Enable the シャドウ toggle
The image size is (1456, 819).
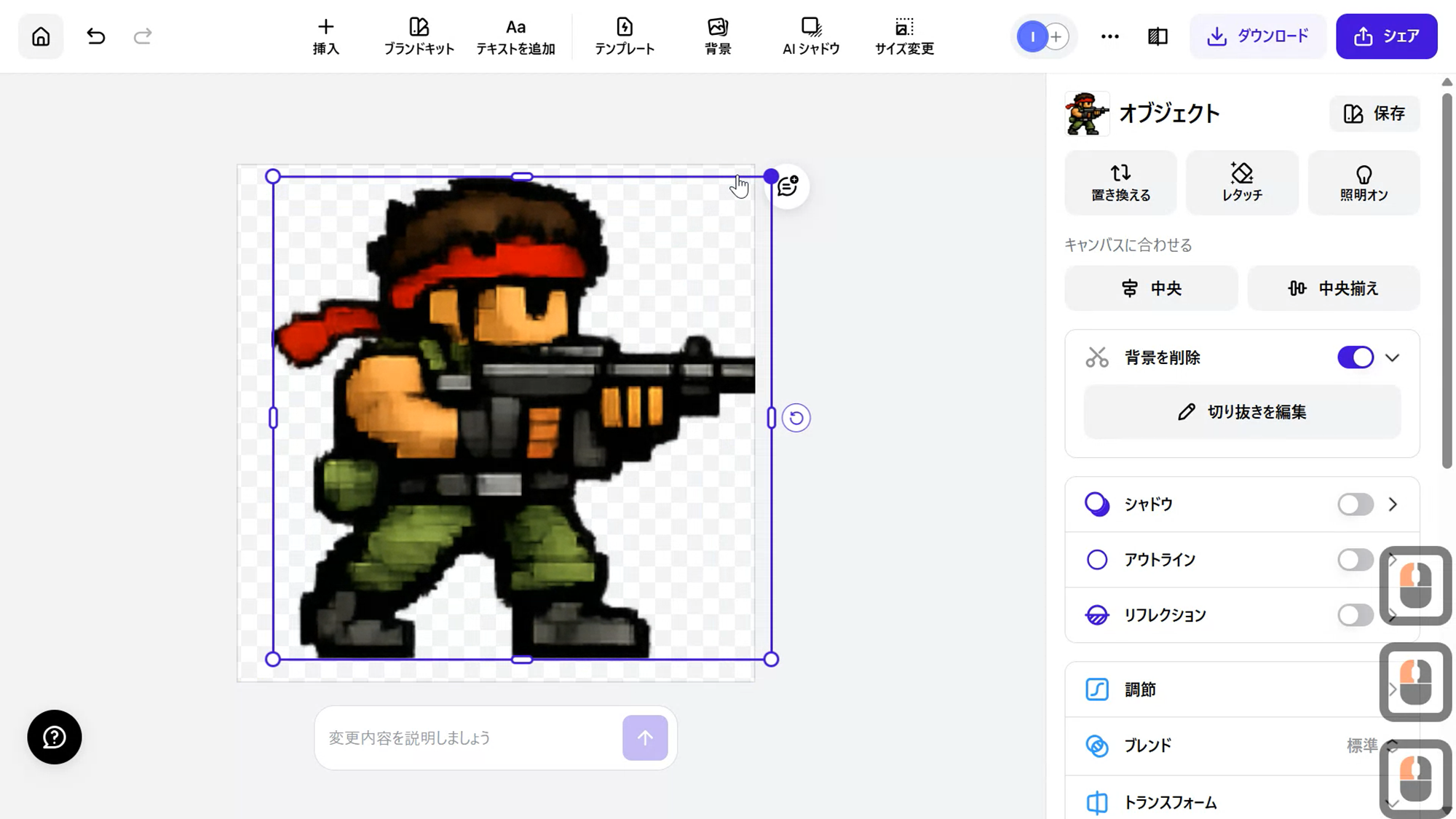tap(1356, 505)
